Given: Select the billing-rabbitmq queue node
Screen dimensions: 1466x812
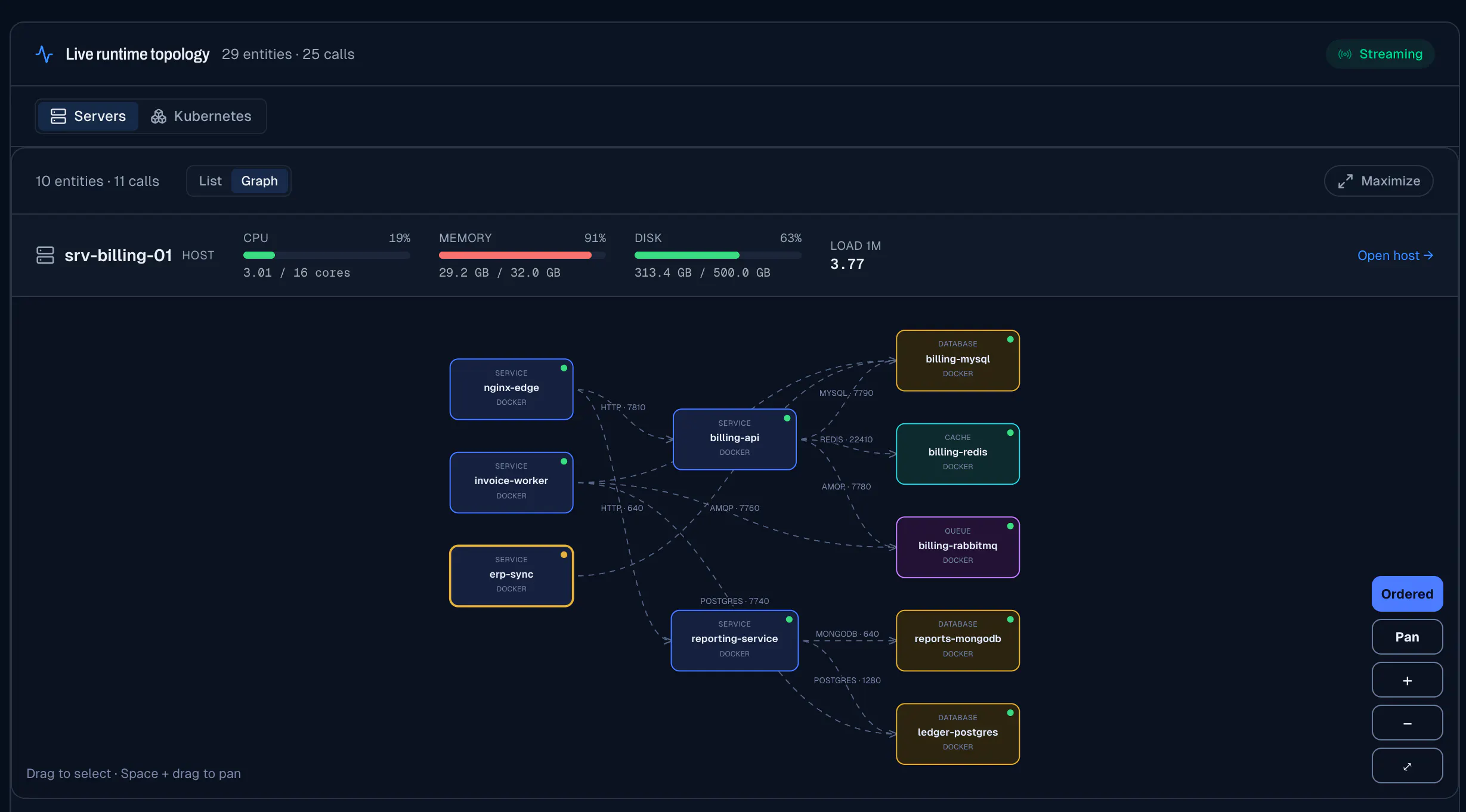Looking at the screenshot, I should (957, 547).
